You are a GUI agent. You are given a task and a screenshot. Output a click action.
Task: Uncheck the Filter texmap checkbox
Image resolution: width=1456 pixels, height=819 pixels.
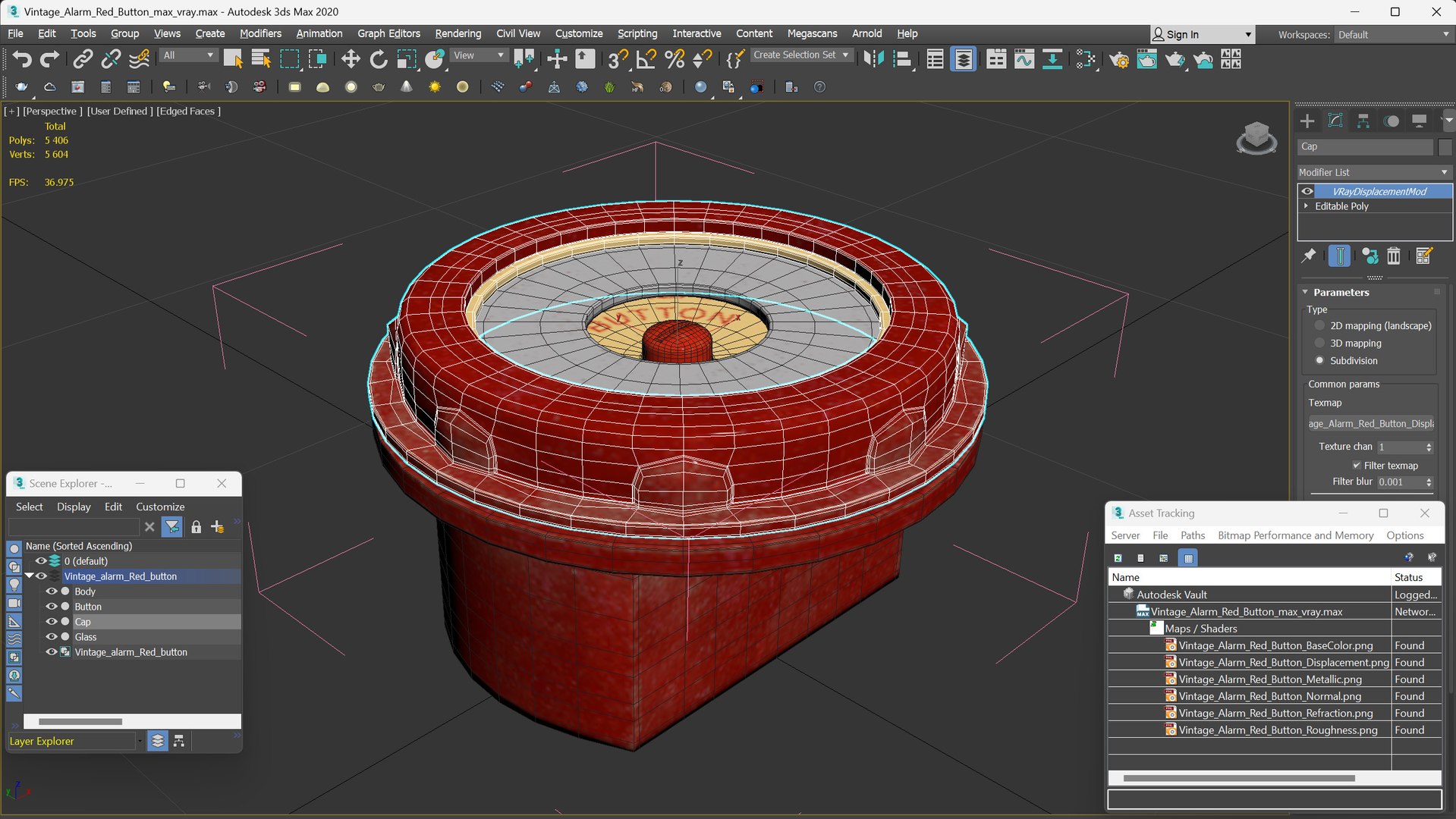[1357, 466]
